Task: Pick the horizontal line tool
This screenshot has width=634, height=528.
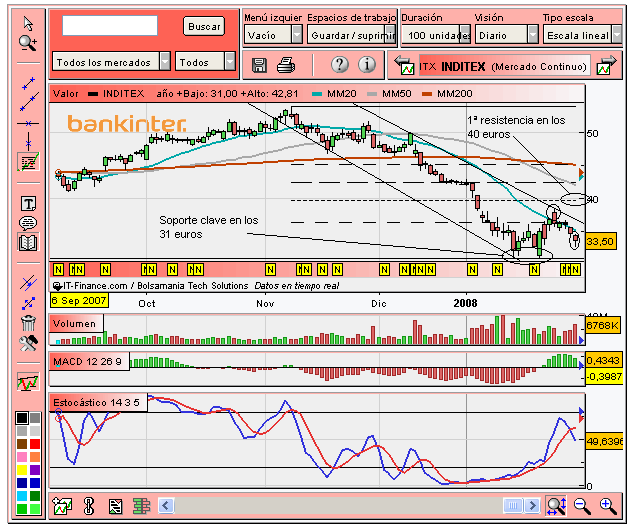Action: pos(28,123)
